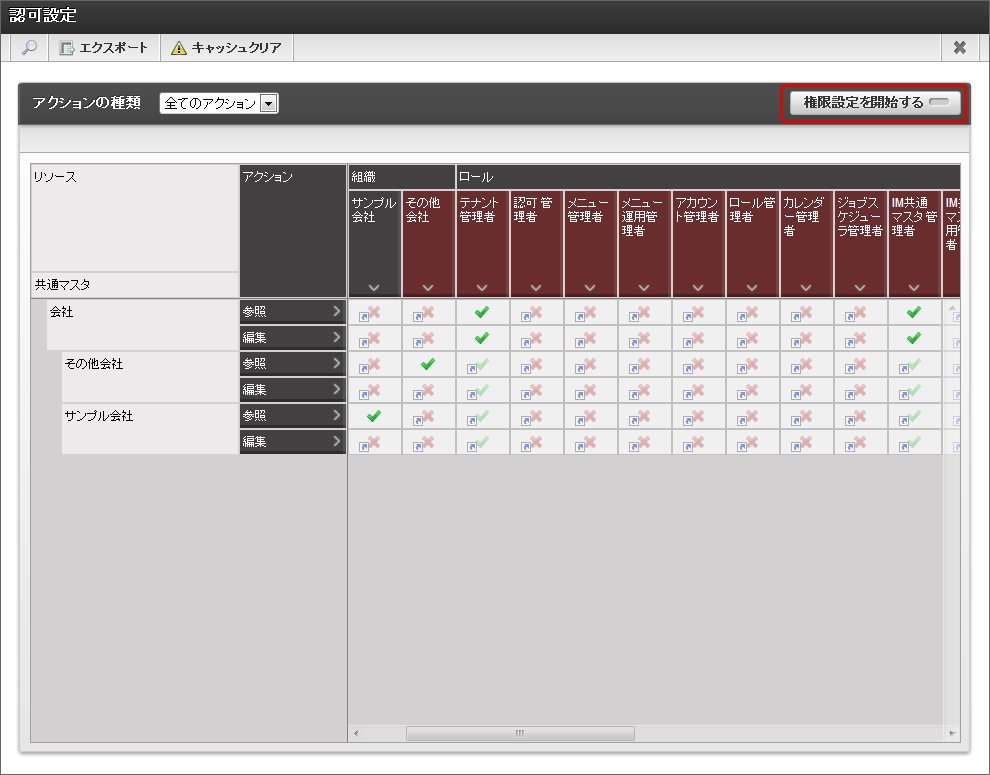Click the エクスポート export icon
Viewport: 990px width, 775px height.
click(67, 48)
